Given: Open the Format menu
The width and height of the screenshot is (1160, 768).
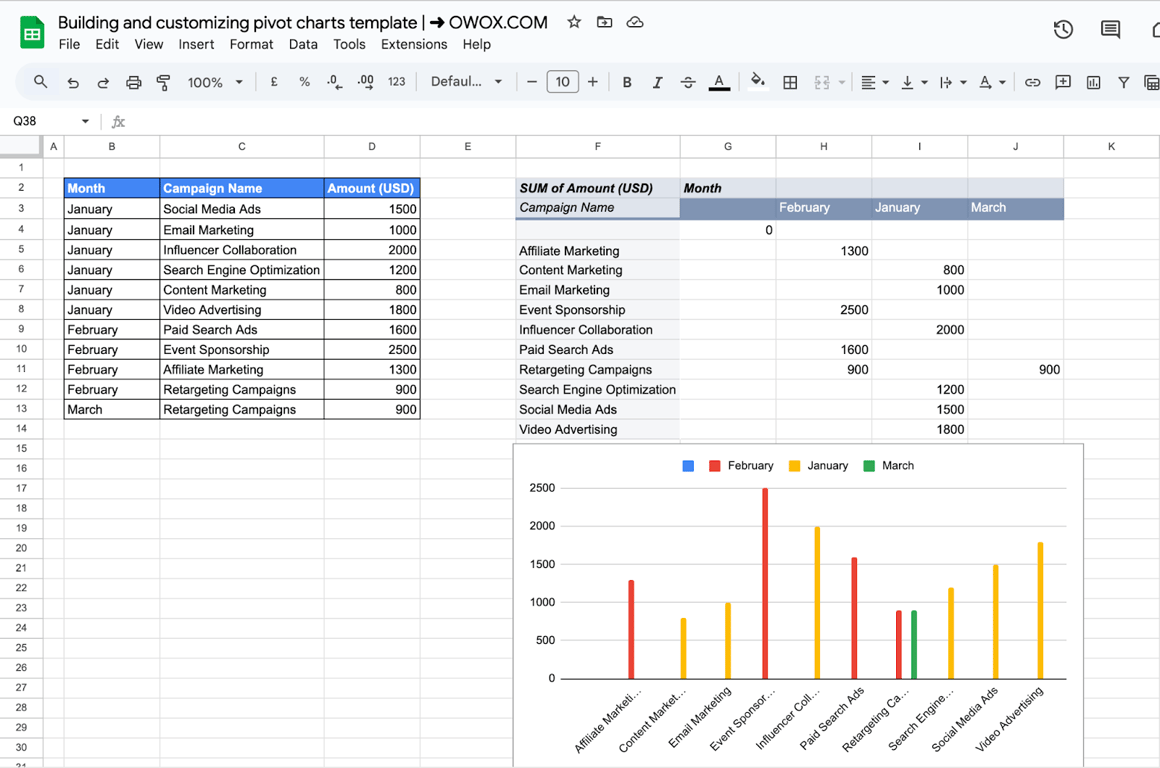Looking at the screenshot, I should 251,44.
